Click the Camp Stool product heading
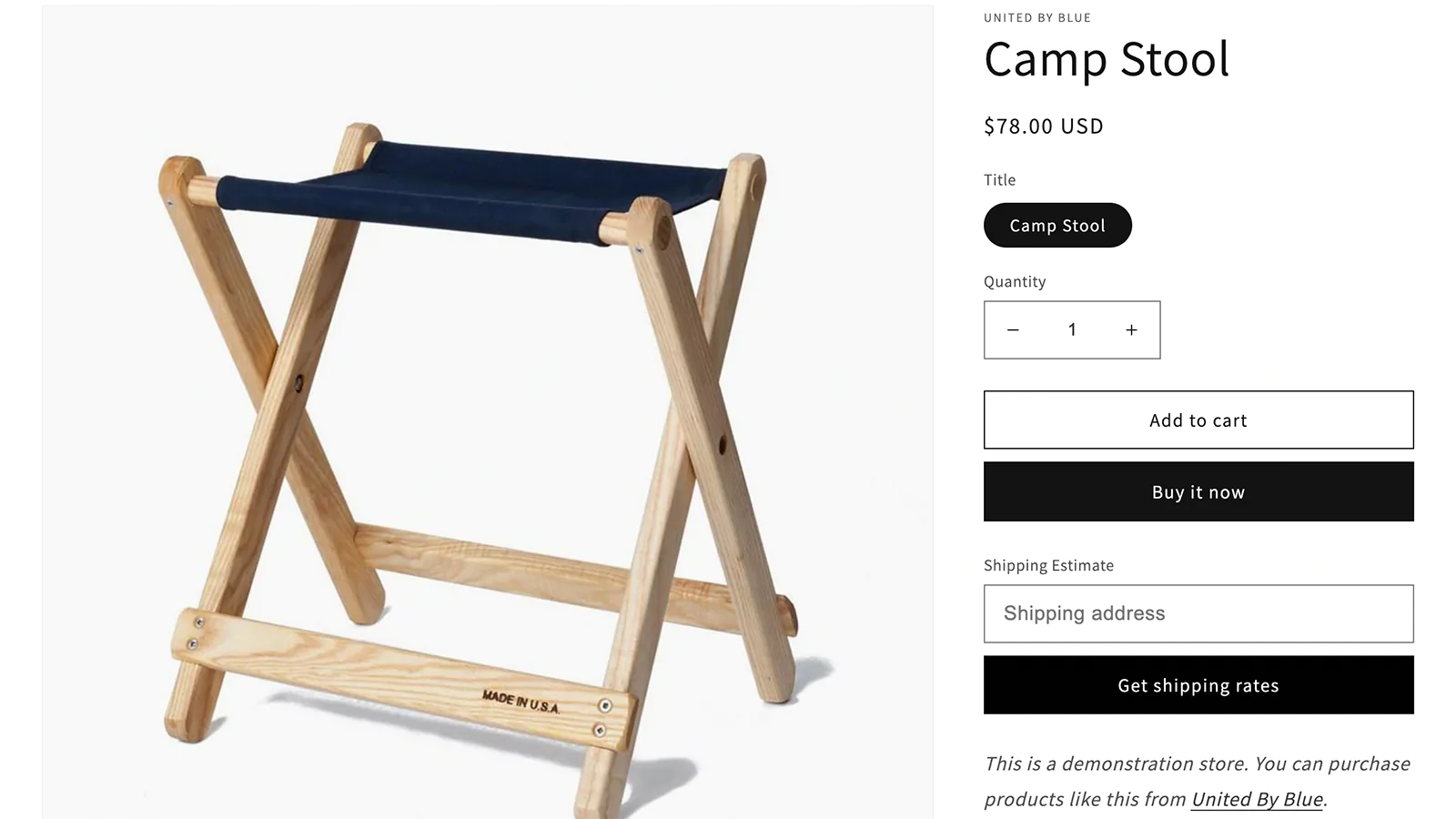Screen dimensions: 1456x819 coord(1107,59)
